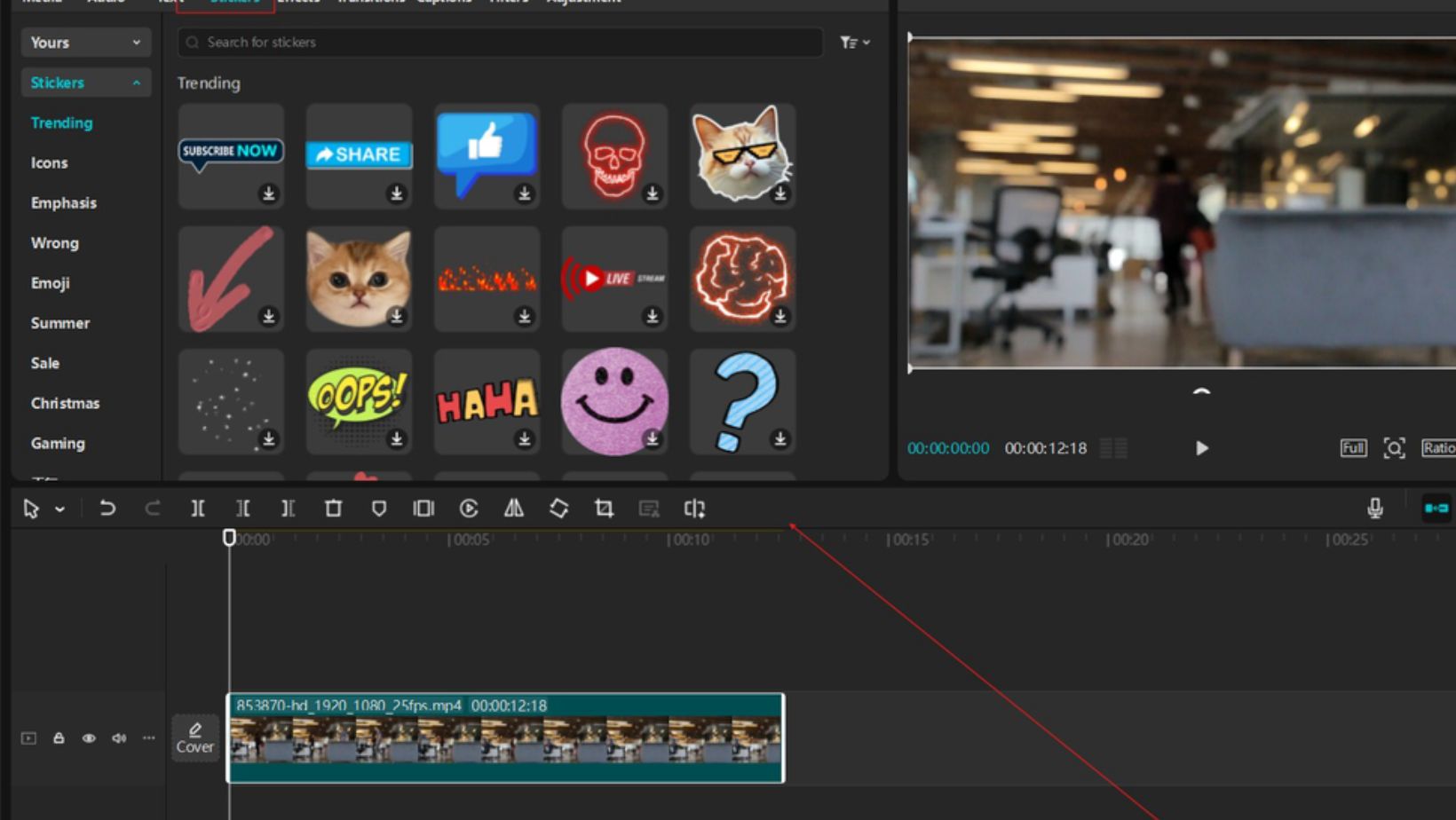Image resolution: width=1456 pixels, height=820 pixels.
Task: Add a marker using the shield icon
Action: tap(379, 509)
